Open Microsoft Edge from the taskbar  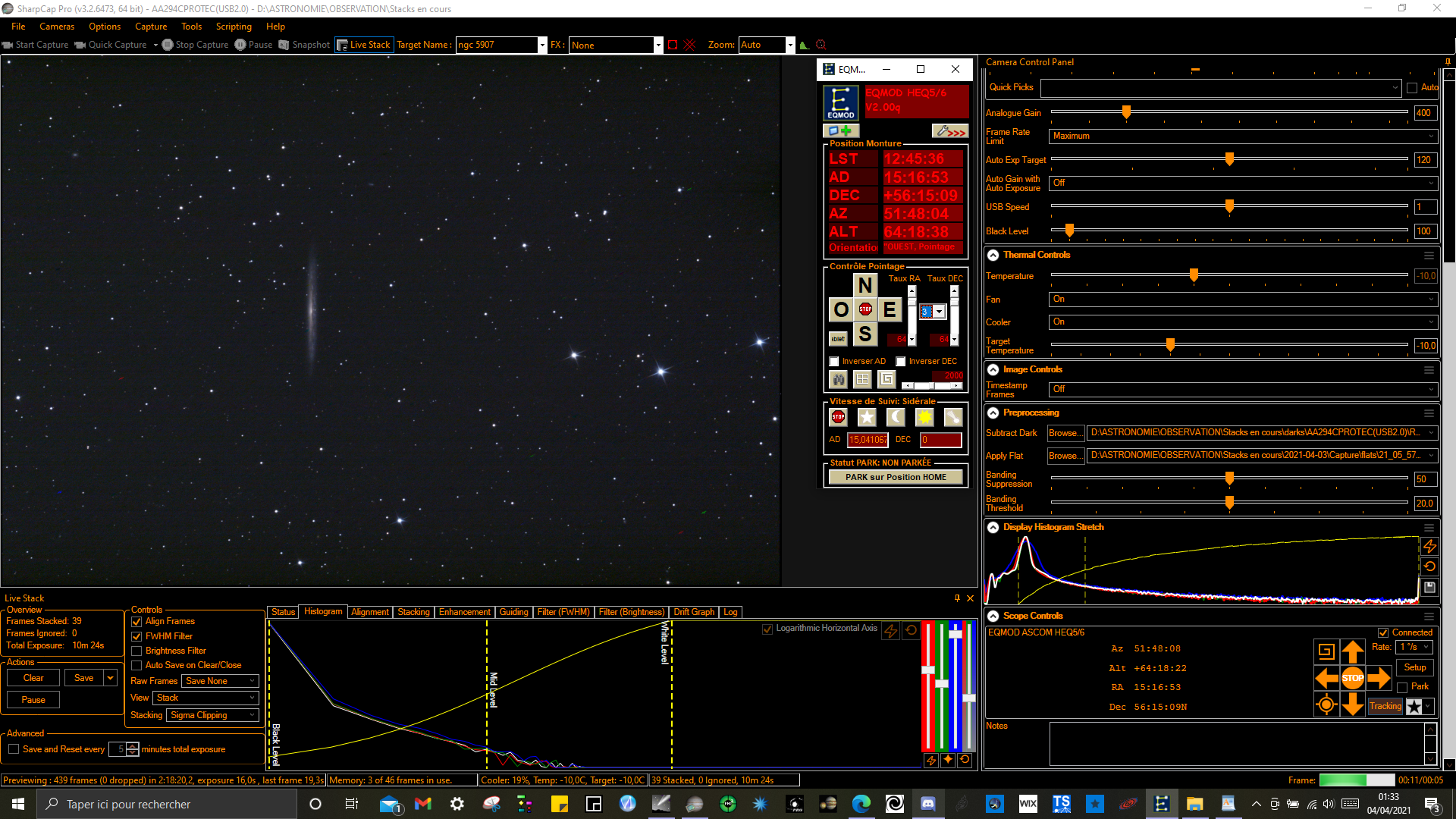point(861,804)
